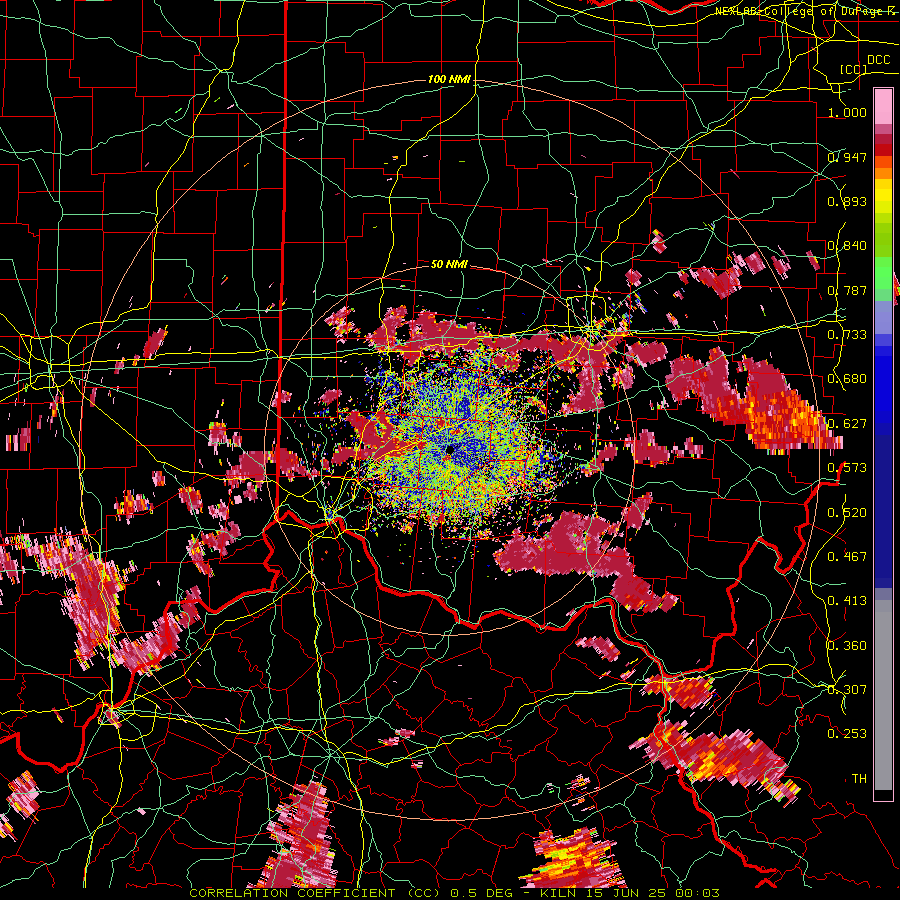The width and height of the screenshot is (900, 900).
Task: Click the 0.573 legend value
Action: [847, 468]
